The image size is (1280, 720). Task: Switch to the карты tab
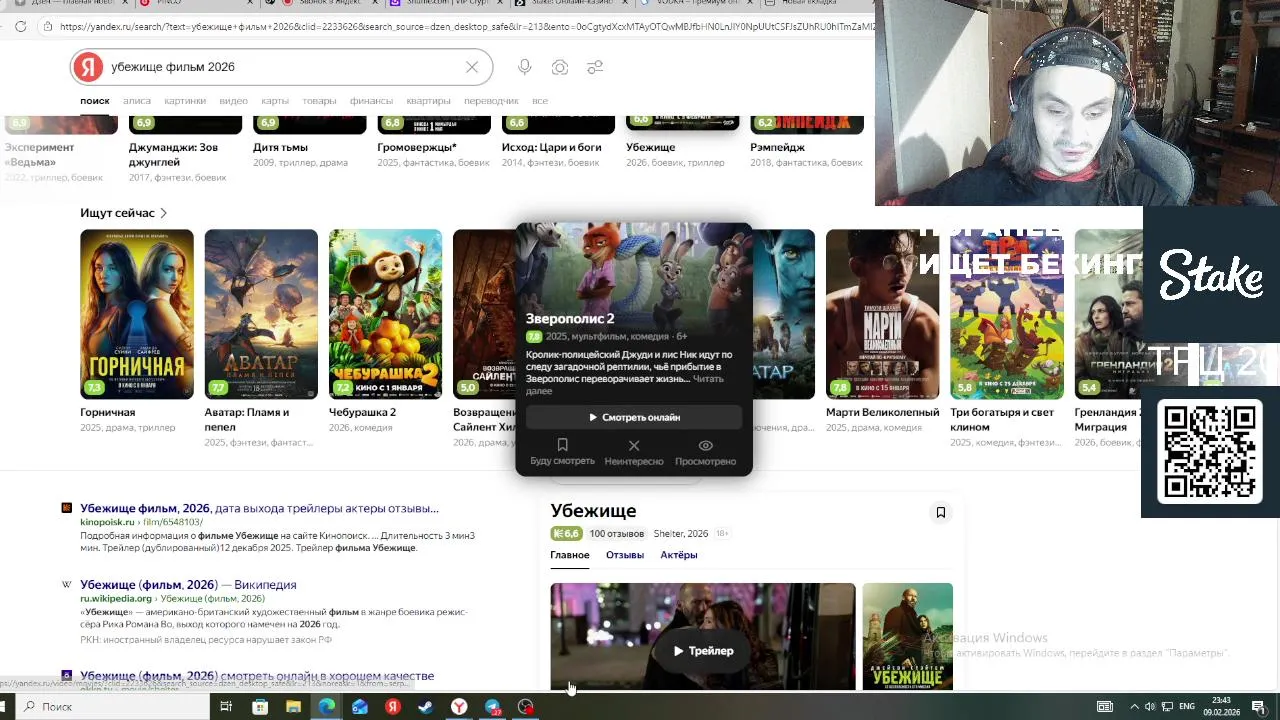click(275, 101)
